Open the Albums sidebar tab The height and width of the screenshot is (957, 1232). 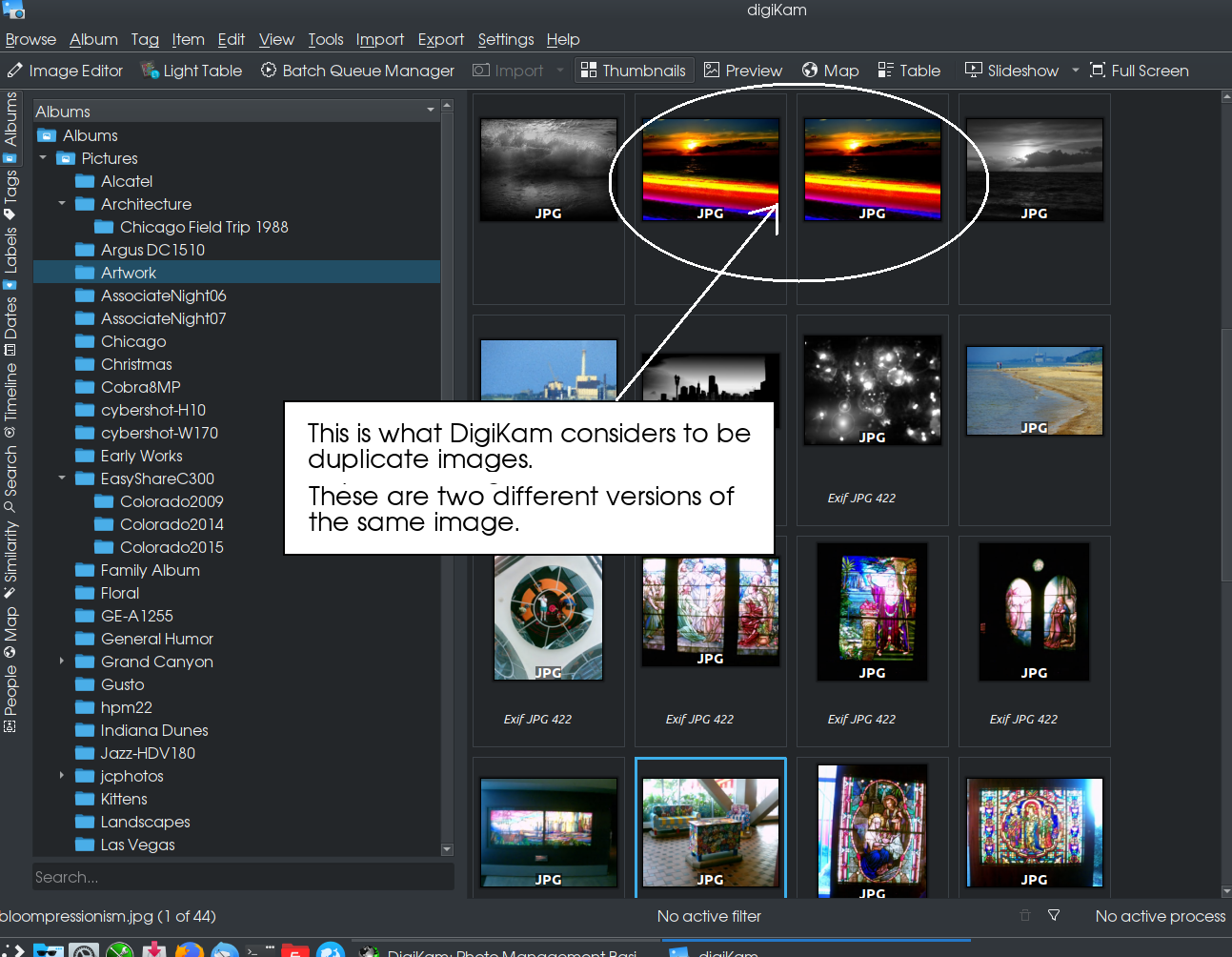10,127
